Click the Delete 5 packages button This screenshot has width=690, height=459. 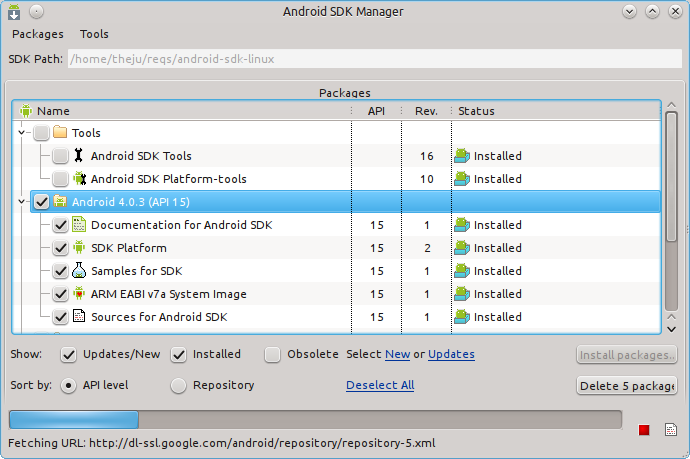[627, 386]
